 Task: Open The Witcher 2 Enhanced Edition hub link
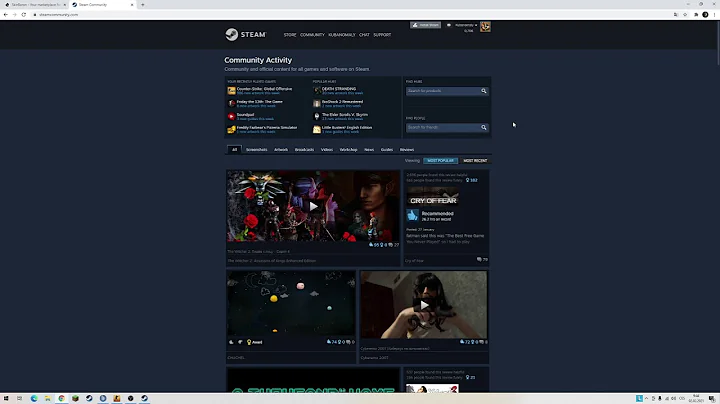click(x=271, y=261)
